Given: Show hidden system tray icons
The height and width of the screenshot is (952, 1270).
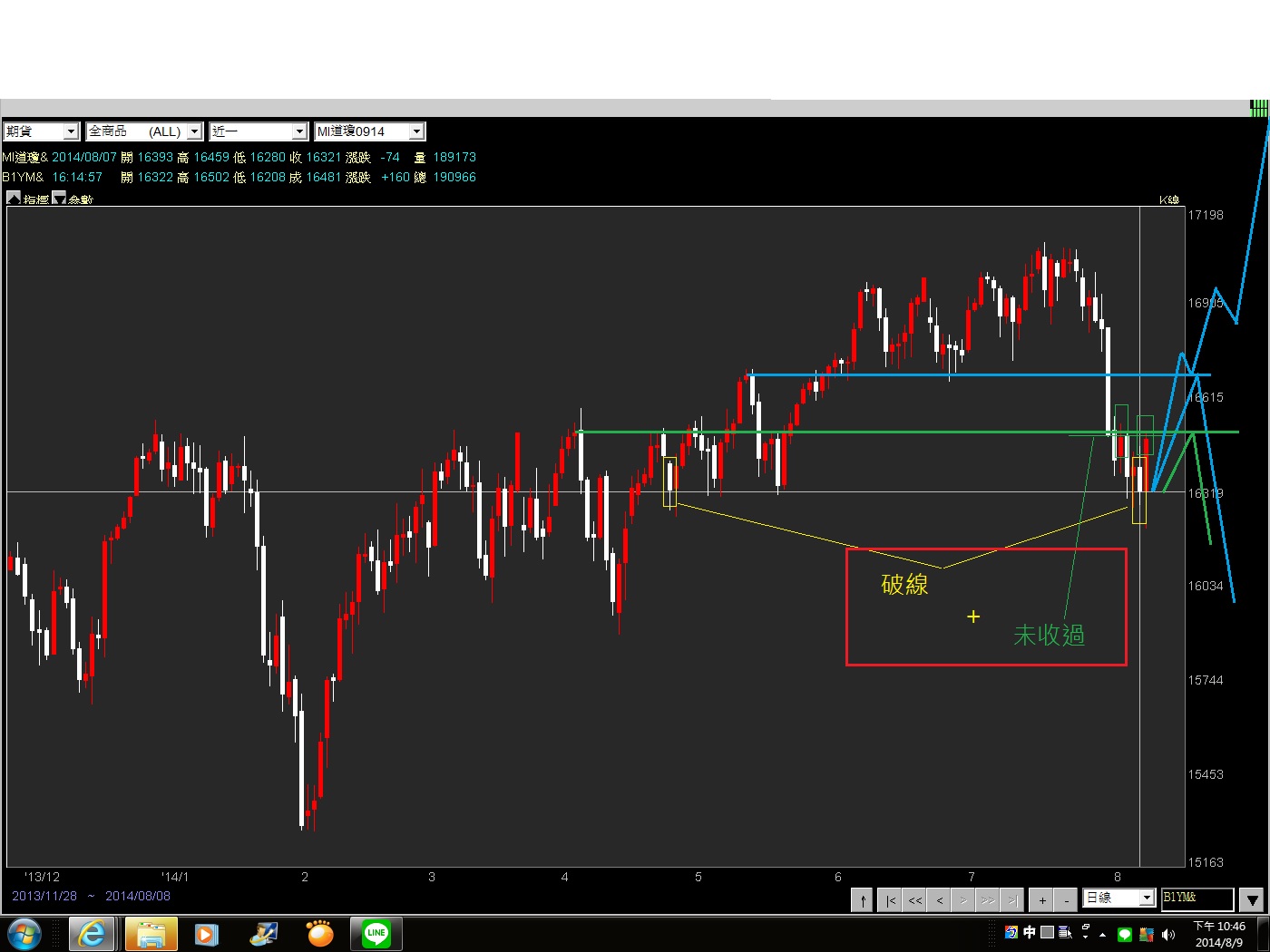Looking at the screenshot, I should point(1103,934).
